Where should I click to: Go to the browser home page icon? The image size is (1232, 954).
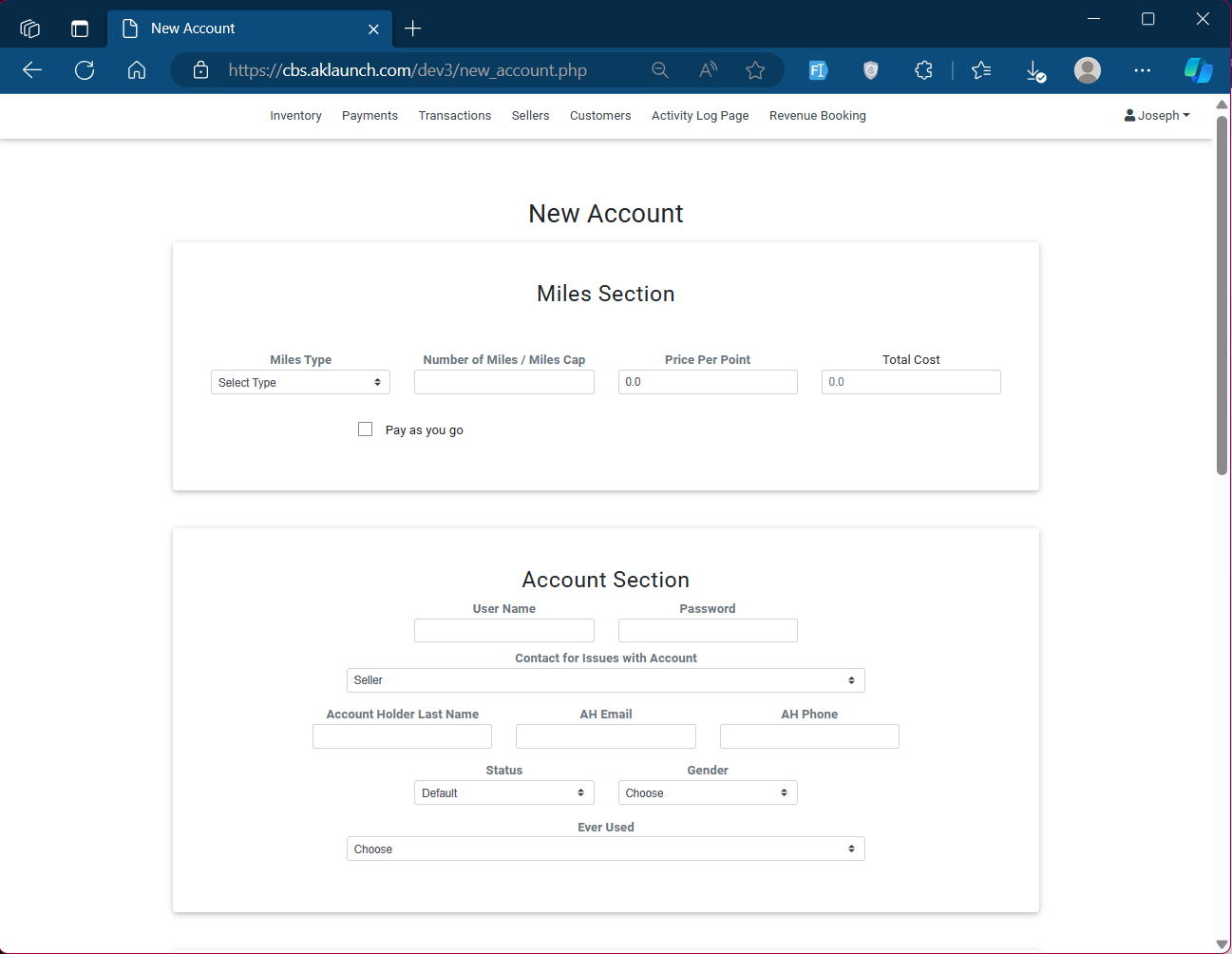tap(137, 70)
